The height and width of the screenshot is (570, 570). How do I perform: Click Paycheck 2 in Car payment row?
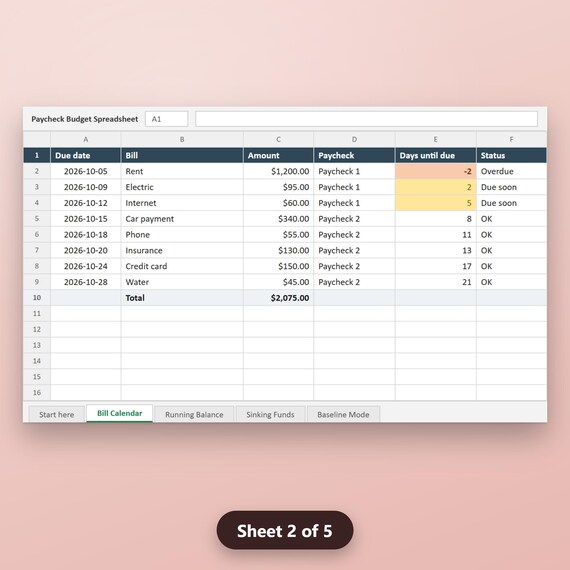coord(354,218)
